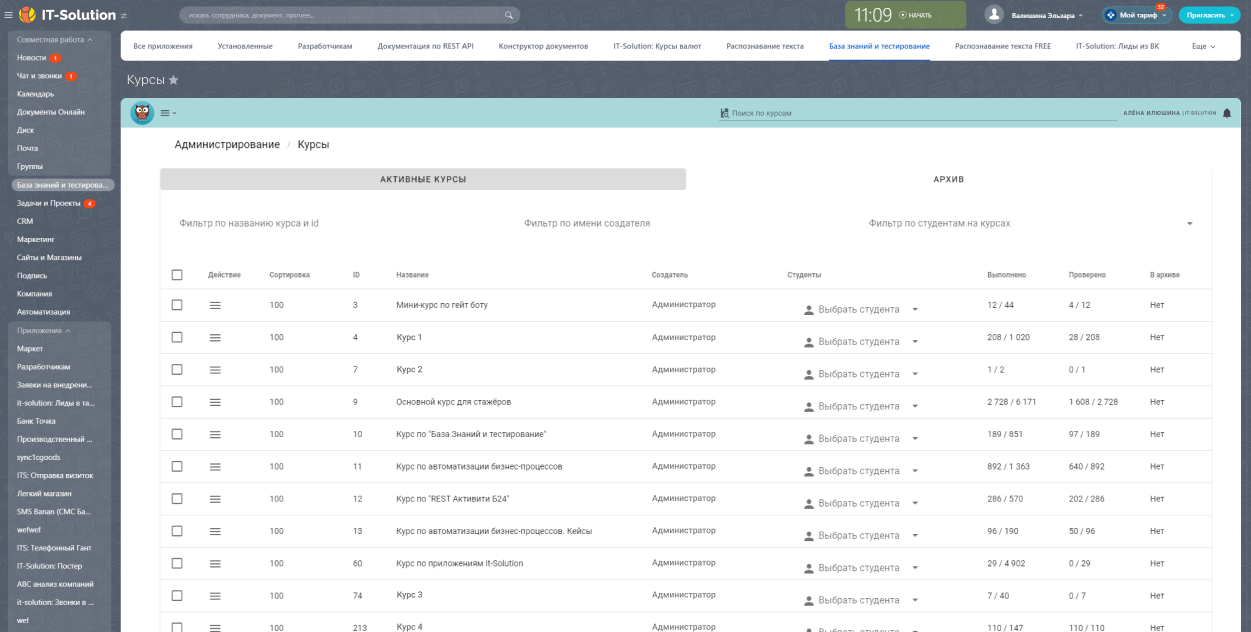Screen dimensions: 1251x632
Task: Expand student dropdown for Курс 2
Action: point(914,374)
